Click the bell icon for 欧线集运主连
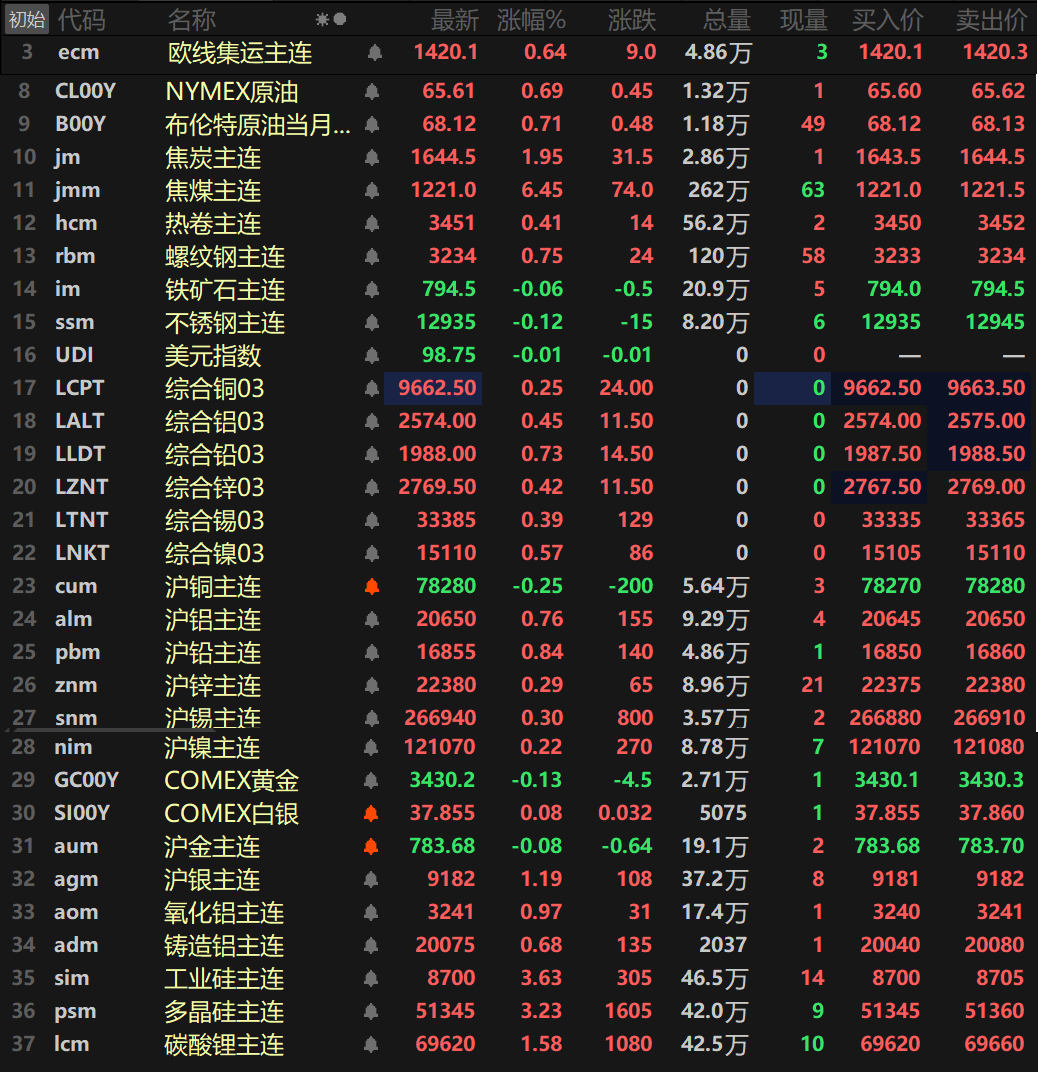This screenshot has height=1072, width=1038. (x=374, y=53)
